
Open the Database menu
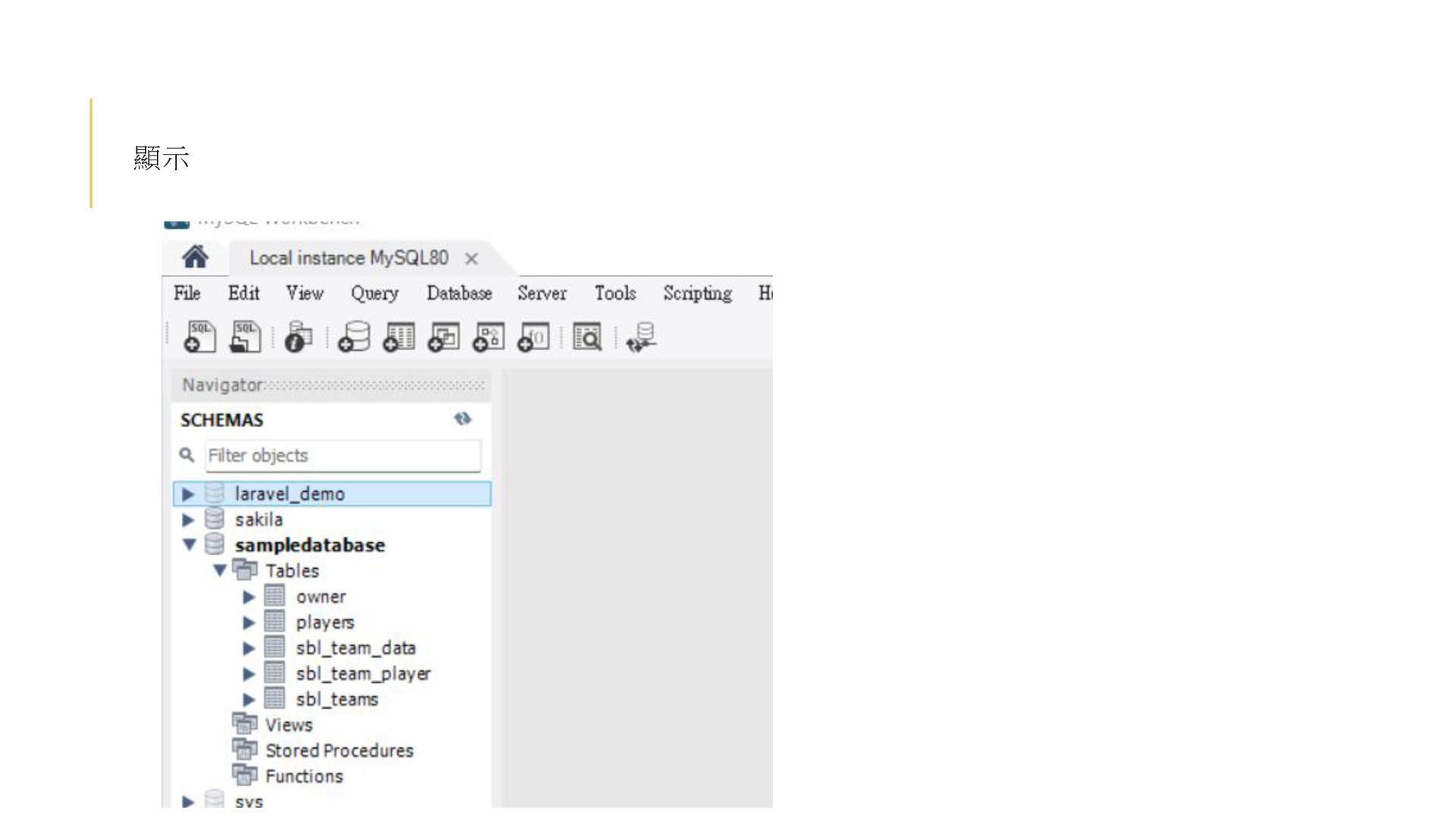pyautogui.click(x=459, y=293)
